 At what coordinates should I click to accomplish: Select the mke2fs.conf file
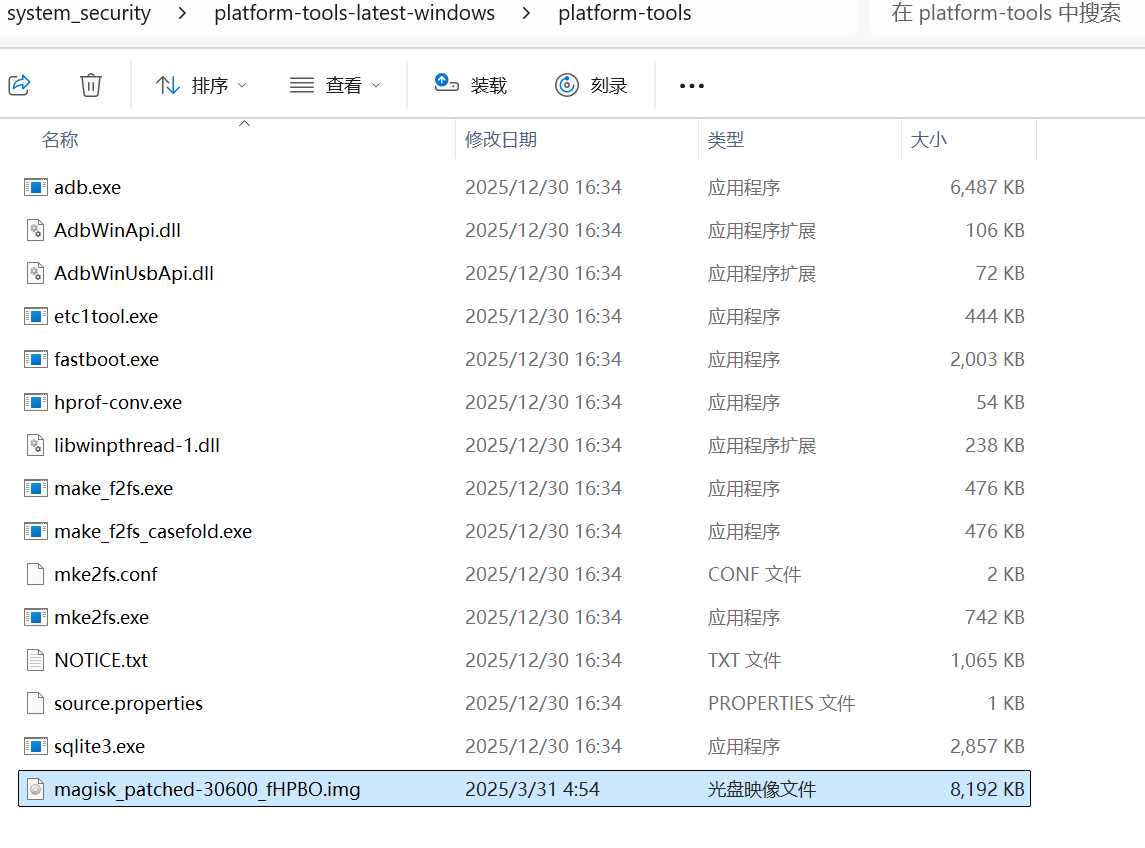[x=105, y=574]
